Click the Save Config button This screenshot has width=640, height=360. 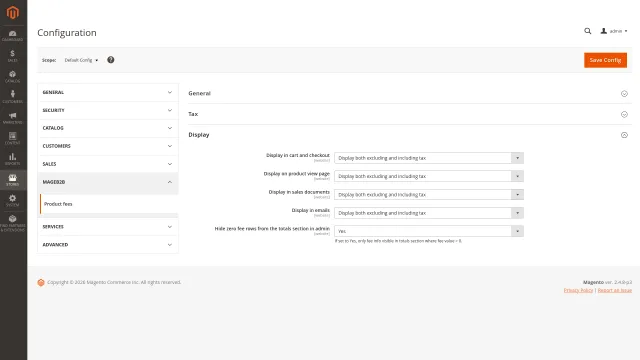pyautogui.click(x=605, y=60)
